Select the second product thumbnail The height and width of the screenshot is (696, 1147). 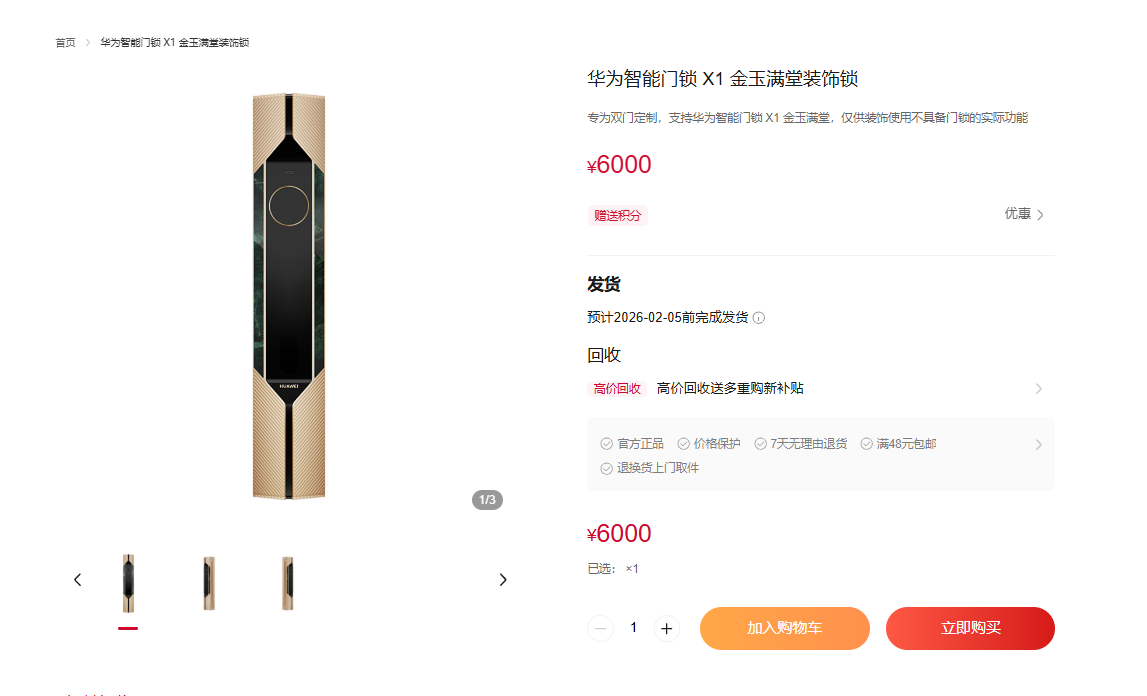[x=209, y=583]
